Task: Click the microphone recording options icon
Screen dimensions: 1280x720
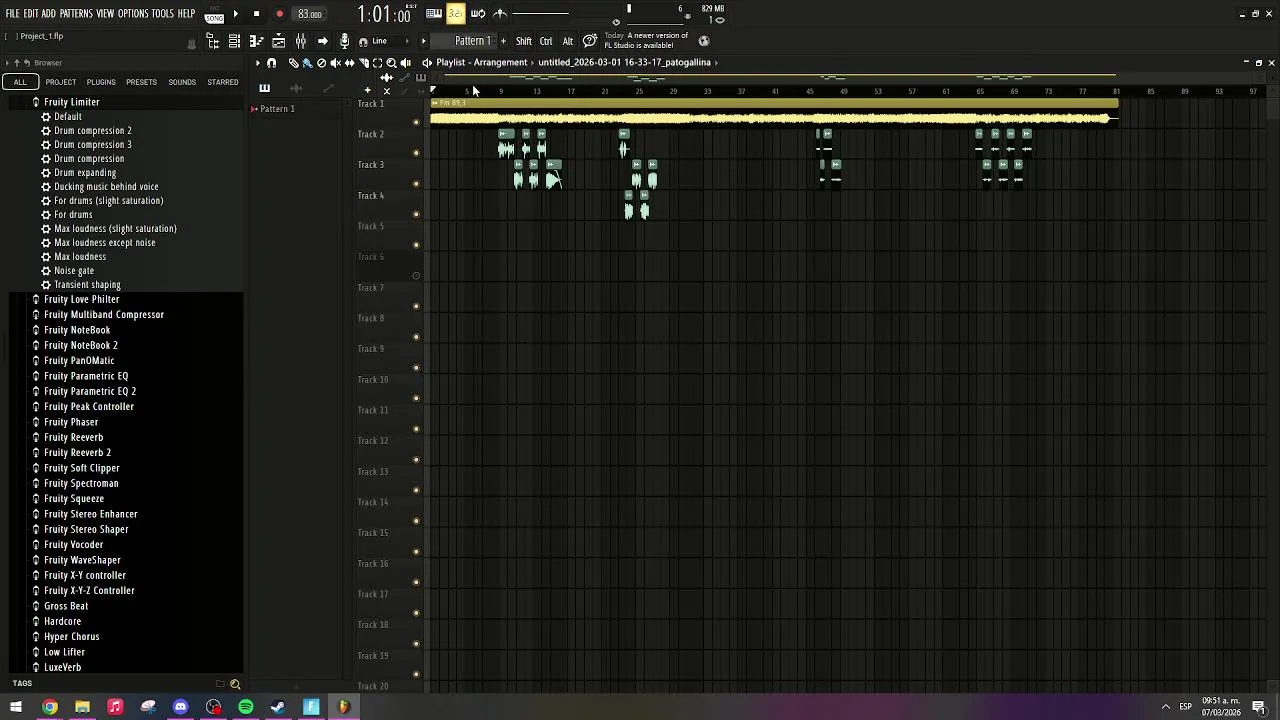Action: pos(344,41)
